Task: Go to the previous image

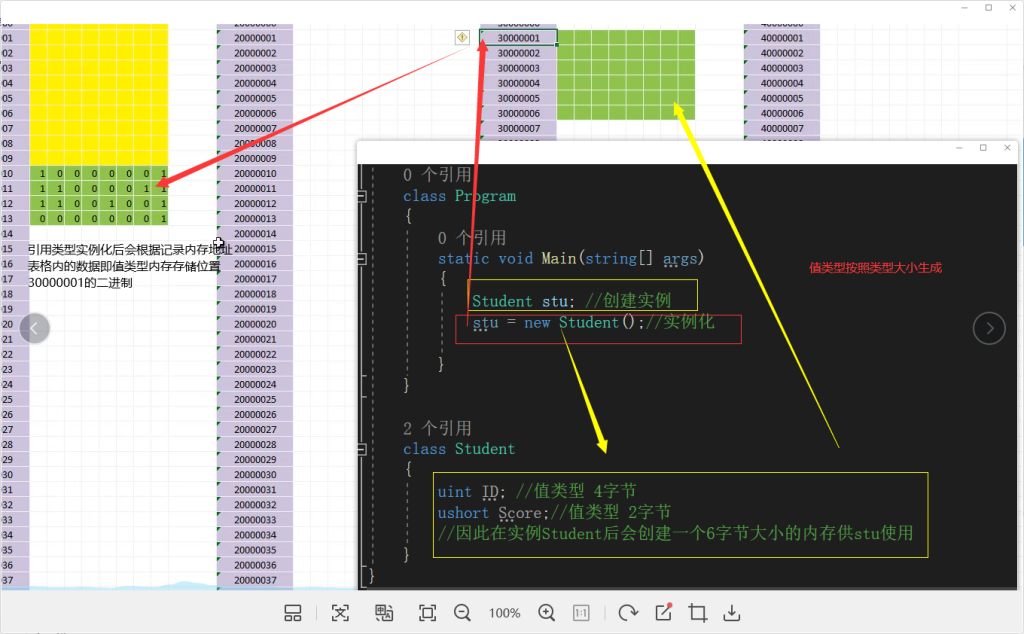Action: [35, 328]
